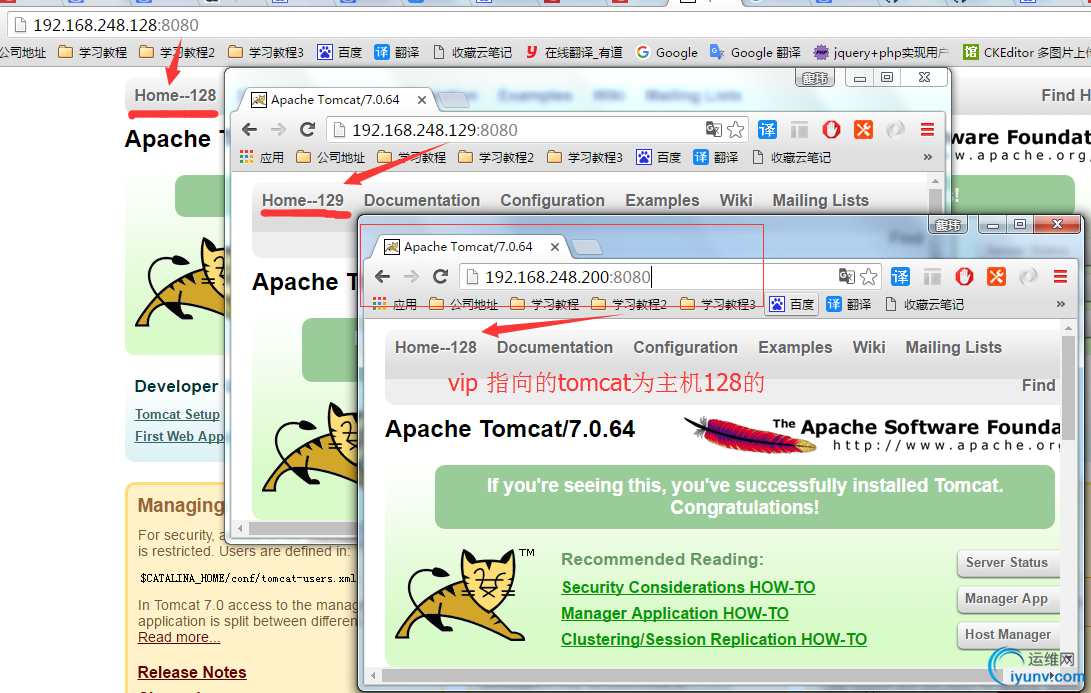Open the Release Notes link in the back window
Image resolution: width=1091 pixels, height=693 pixels.
click(192, 672)
